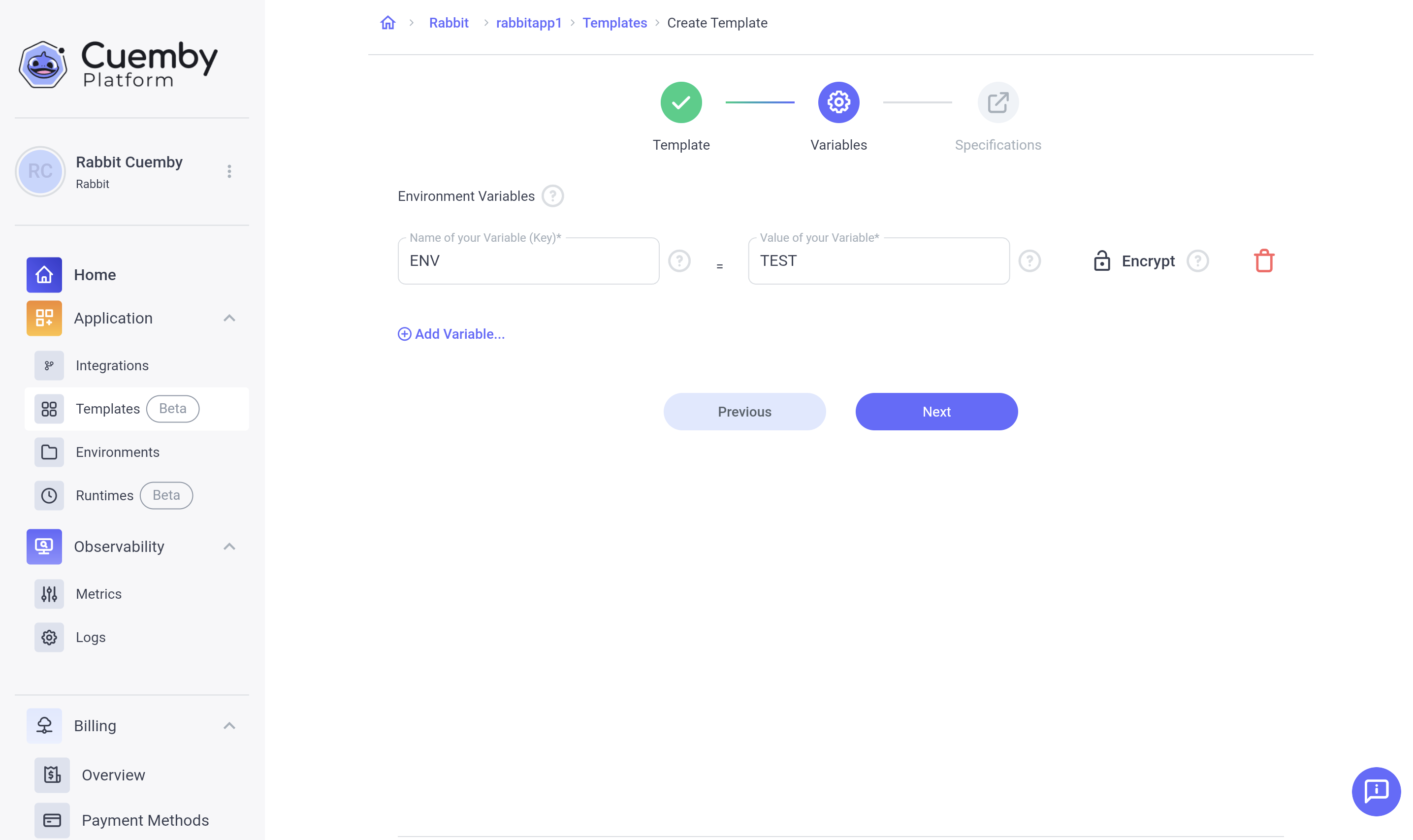
Task: Click the Value of your Variable field
Action: (x=878, y=261)
